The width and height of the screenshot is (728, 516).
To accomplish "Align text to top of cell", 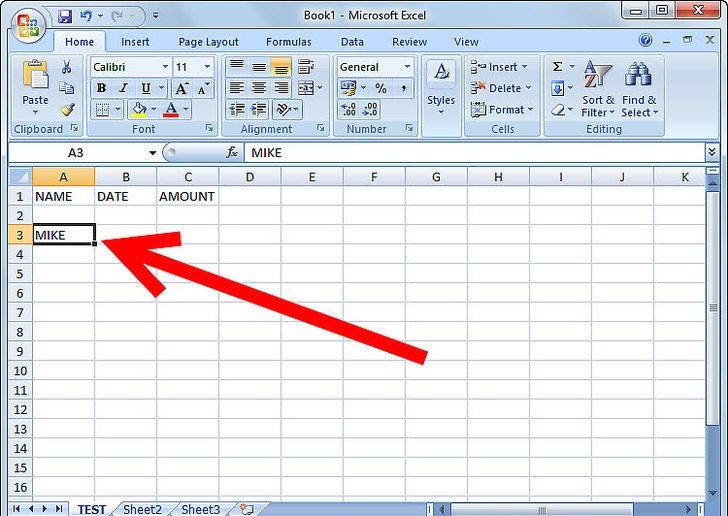I will pos(237,67).
